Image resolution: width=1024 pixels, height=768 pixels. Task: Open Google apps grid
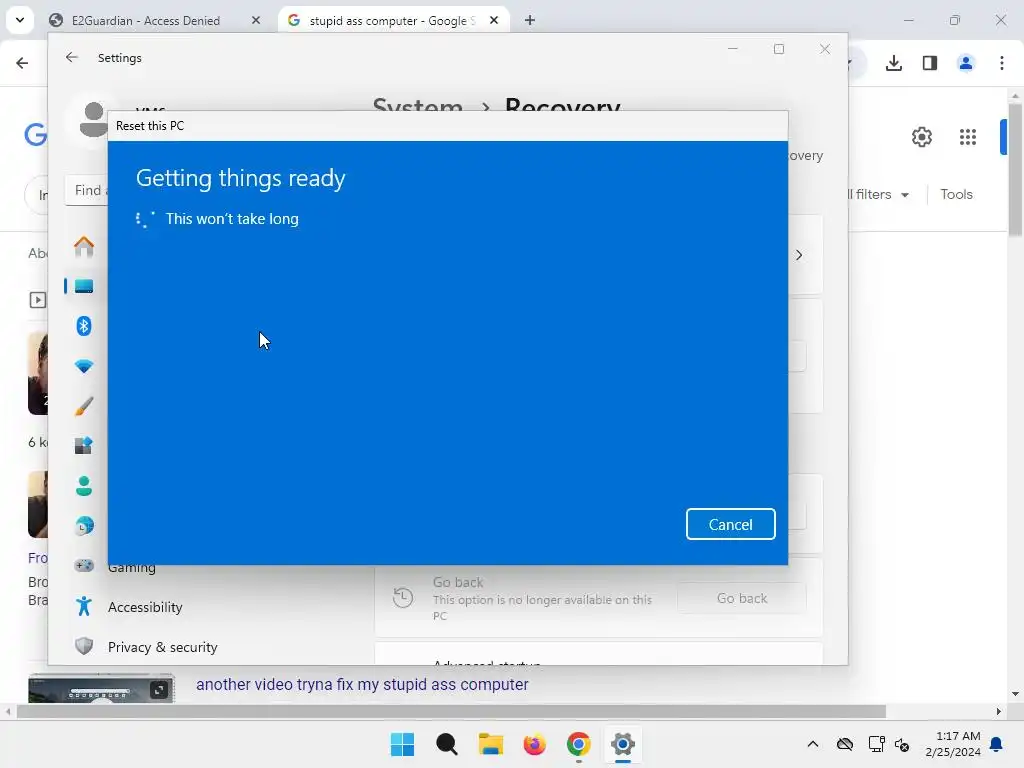[968, 137]
